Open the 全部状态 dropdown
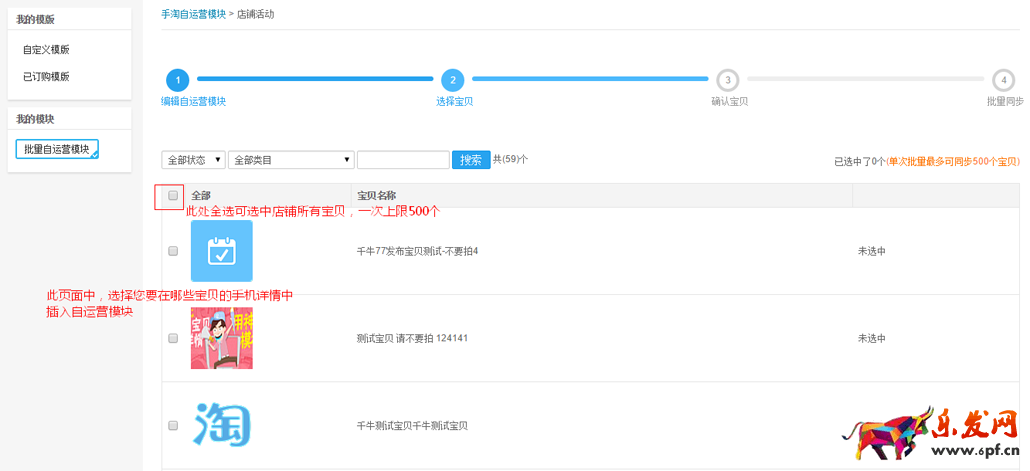Image resolution: width=1030 pixels, height=471 pixels. click(x=193, y=160)
